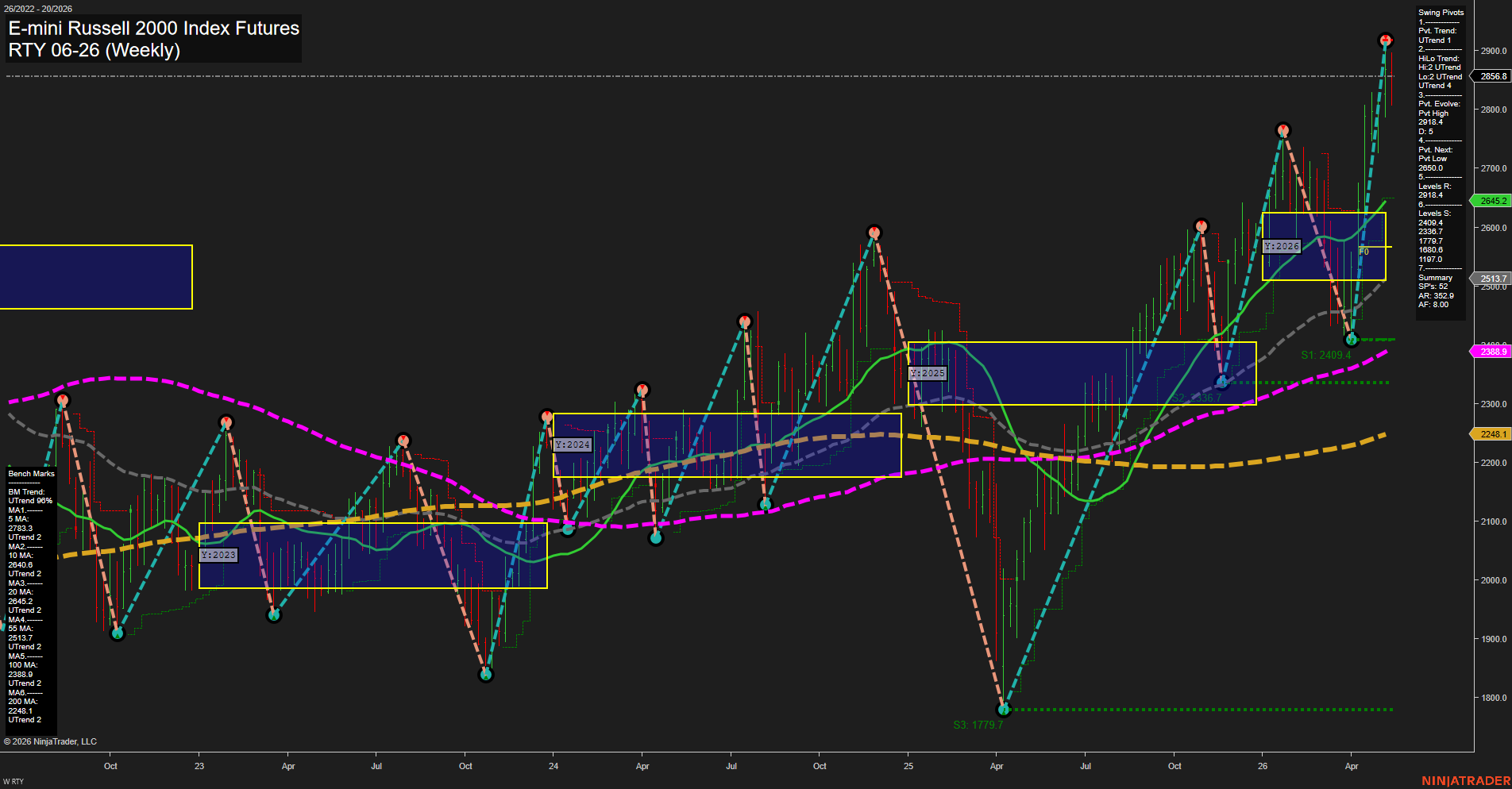1512x789 pixels.
Task: Click the 2900.0 price axis label
Action: click(1493, 50)
